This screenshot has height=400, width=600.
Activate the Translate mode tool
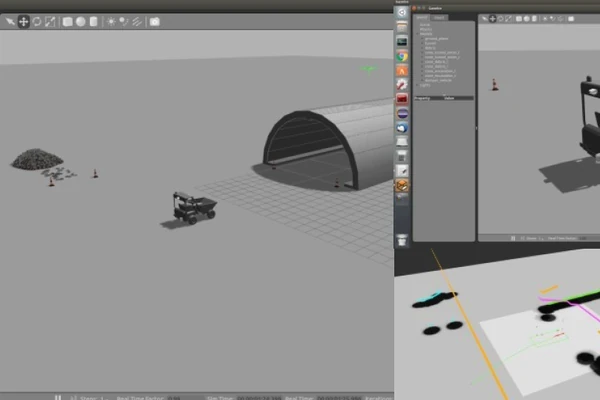23,21
